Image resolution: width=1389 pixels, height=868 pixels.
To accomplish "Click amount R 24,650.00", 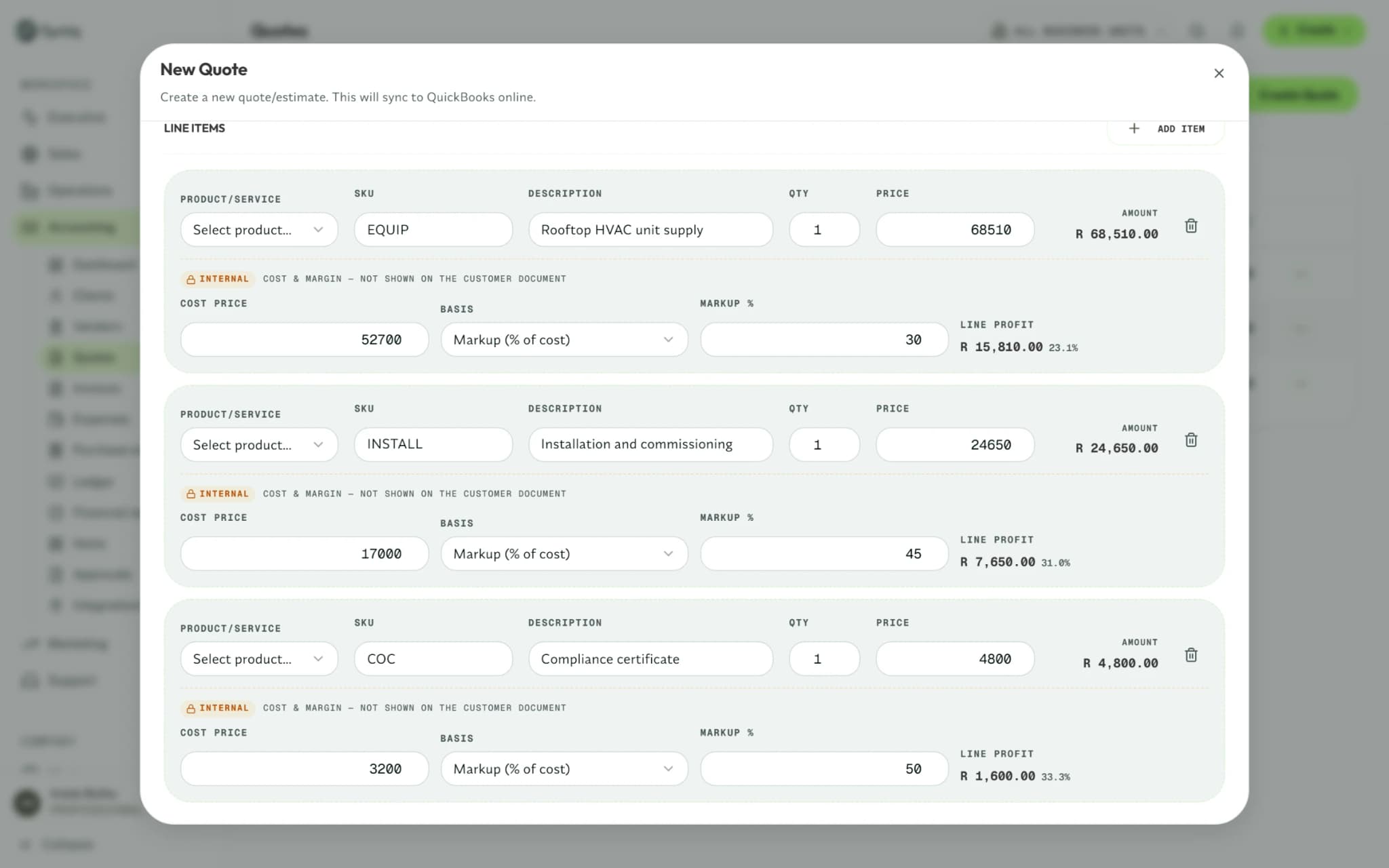I will click(1116, 448).
